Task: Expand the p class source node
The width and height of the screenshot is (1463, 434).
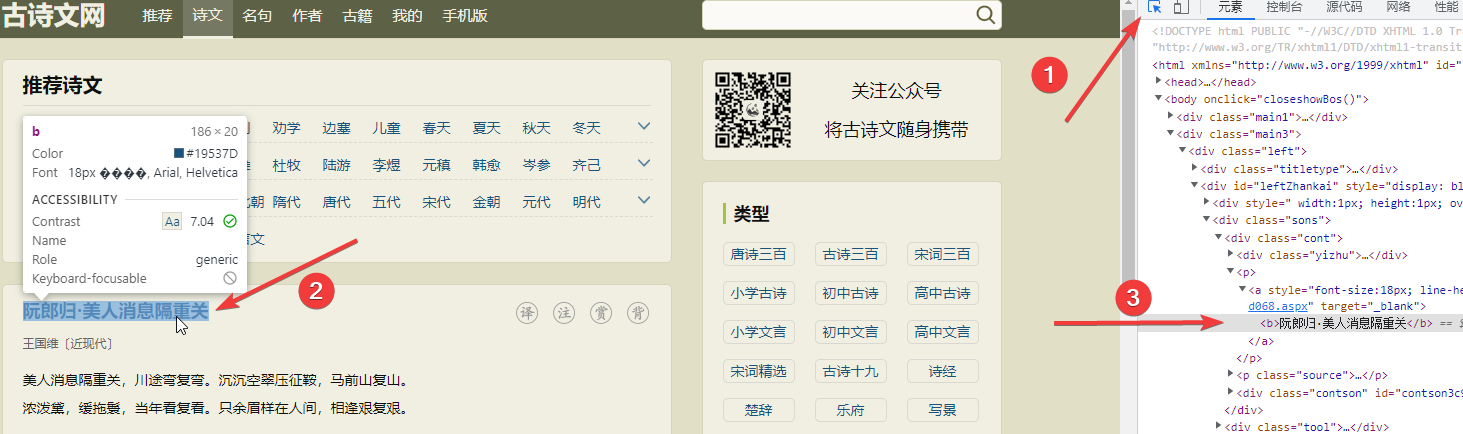Action: 1231,375
